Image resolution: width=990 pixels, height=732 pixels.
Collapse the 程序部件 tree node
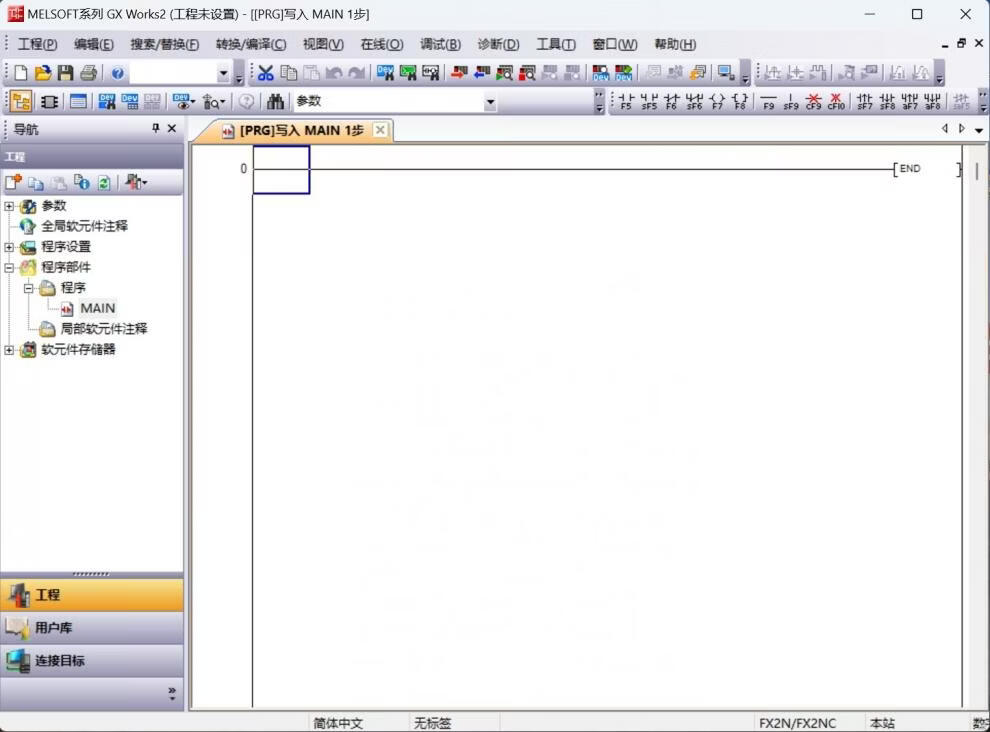[10, 268]
